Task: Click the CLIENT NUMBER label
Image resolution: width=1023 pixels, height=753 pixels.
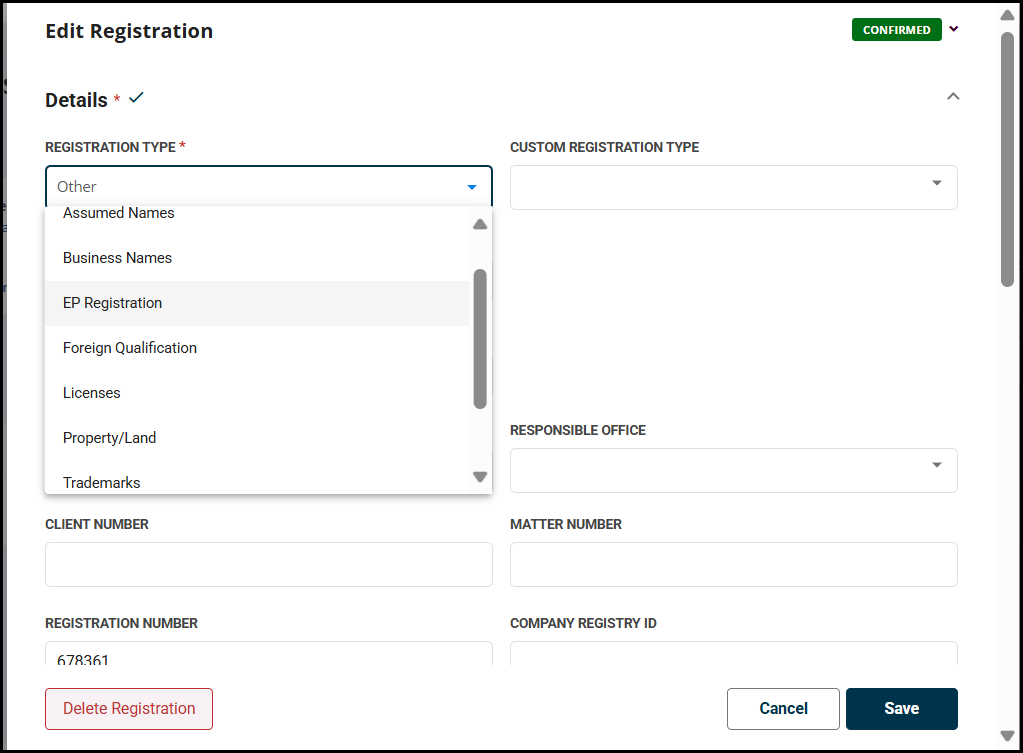Action: point(97,525)
